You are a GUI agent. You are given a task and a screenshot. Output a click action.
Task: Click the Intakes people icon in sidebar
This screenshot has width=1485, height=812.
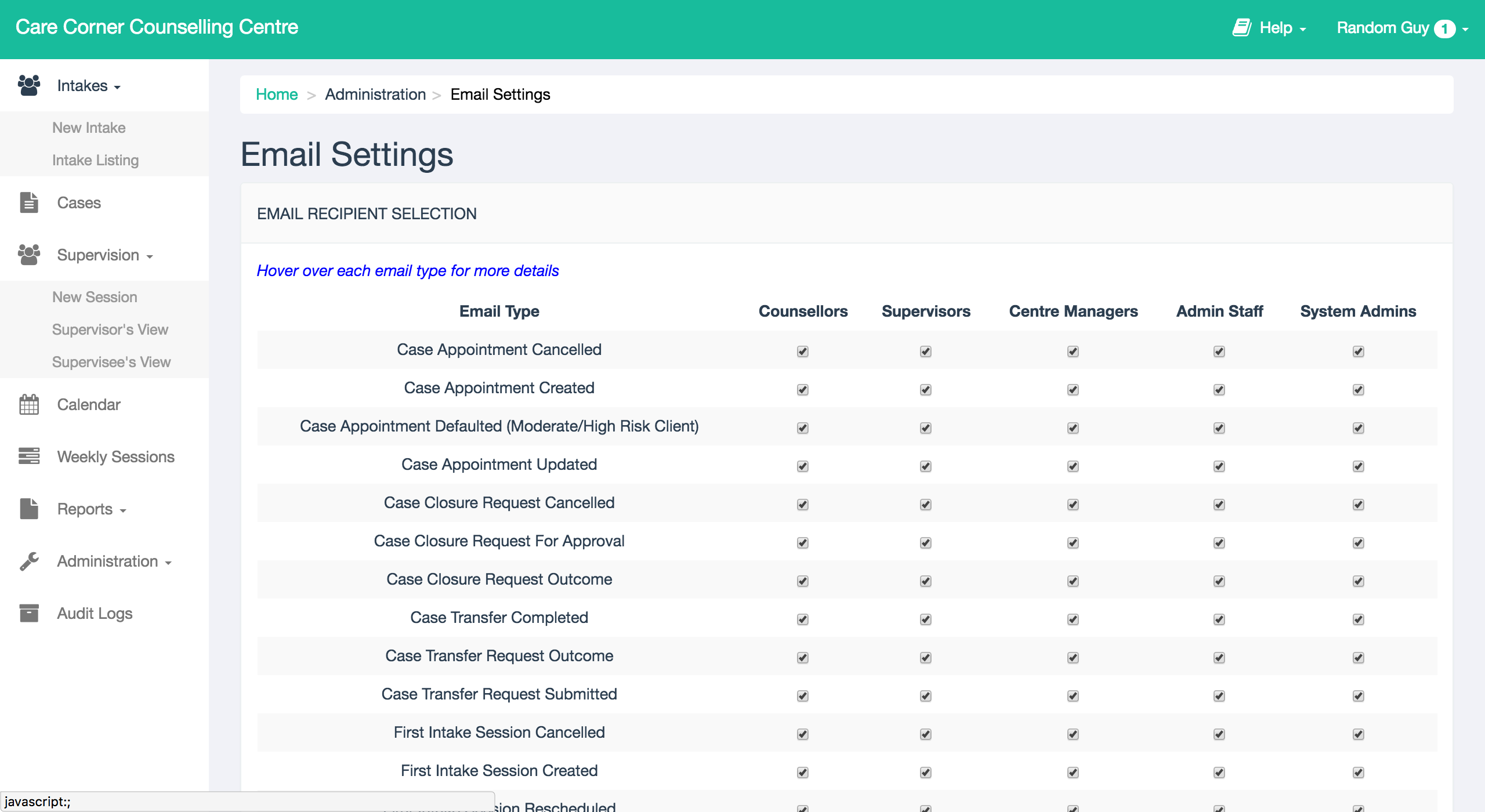(29, 85)
